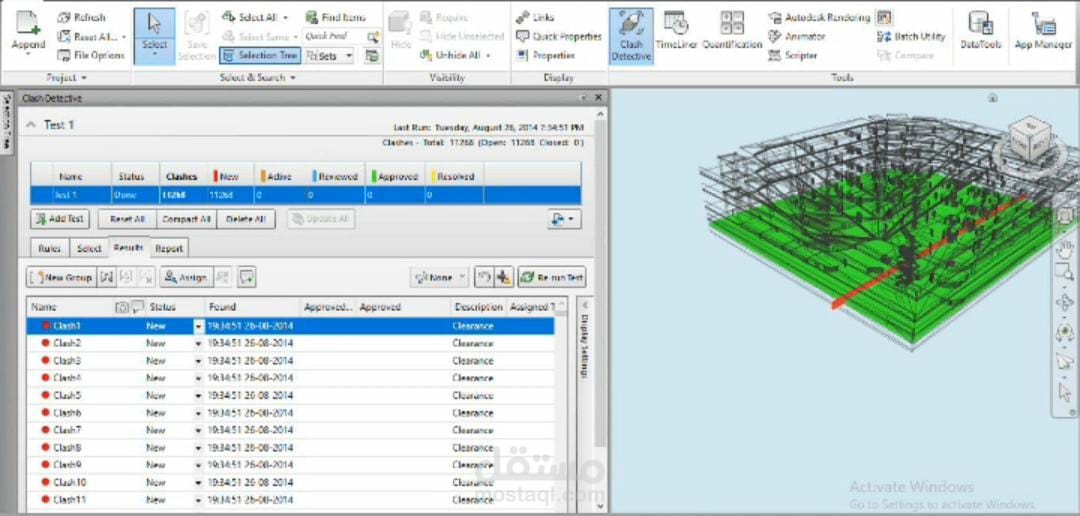Click the Assign button
The height and width of the screenshot is (516, 1080).
pyautogui.click(x=187, y=277)
